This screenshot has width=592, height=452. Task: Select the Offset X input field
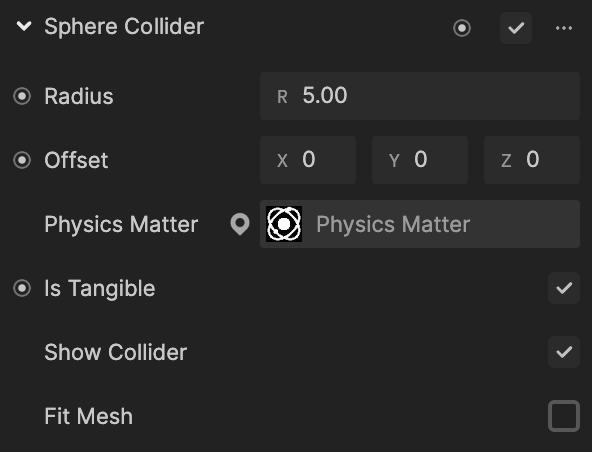point(308,160)
